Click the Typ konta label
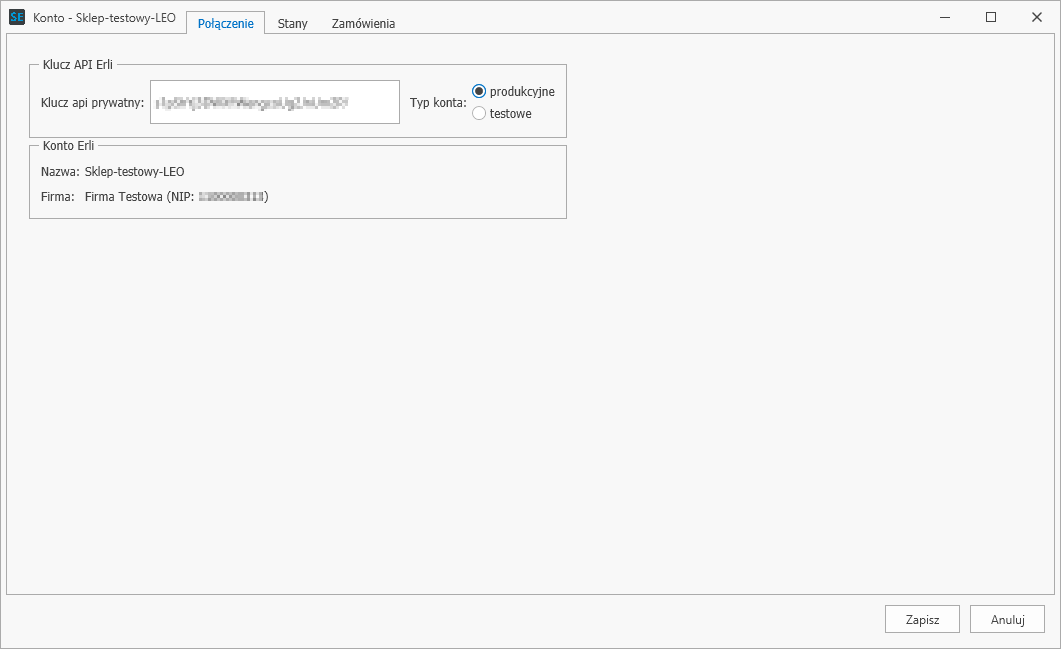1061x649 pixels. pyautogui.click(x=438, y=103)
